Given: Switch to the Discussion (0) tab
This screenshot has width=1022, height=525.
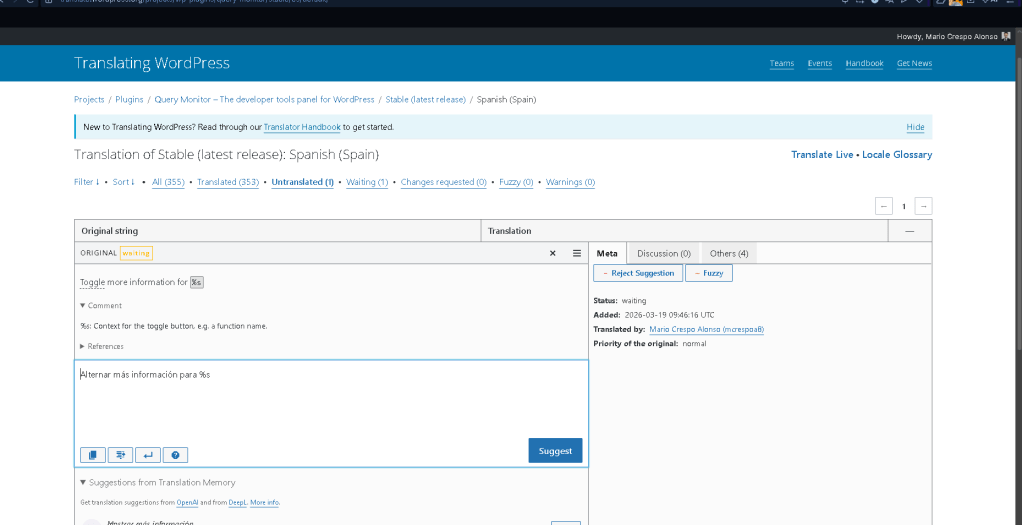Looking at the screenshot, I should click(x=664, y=254).
